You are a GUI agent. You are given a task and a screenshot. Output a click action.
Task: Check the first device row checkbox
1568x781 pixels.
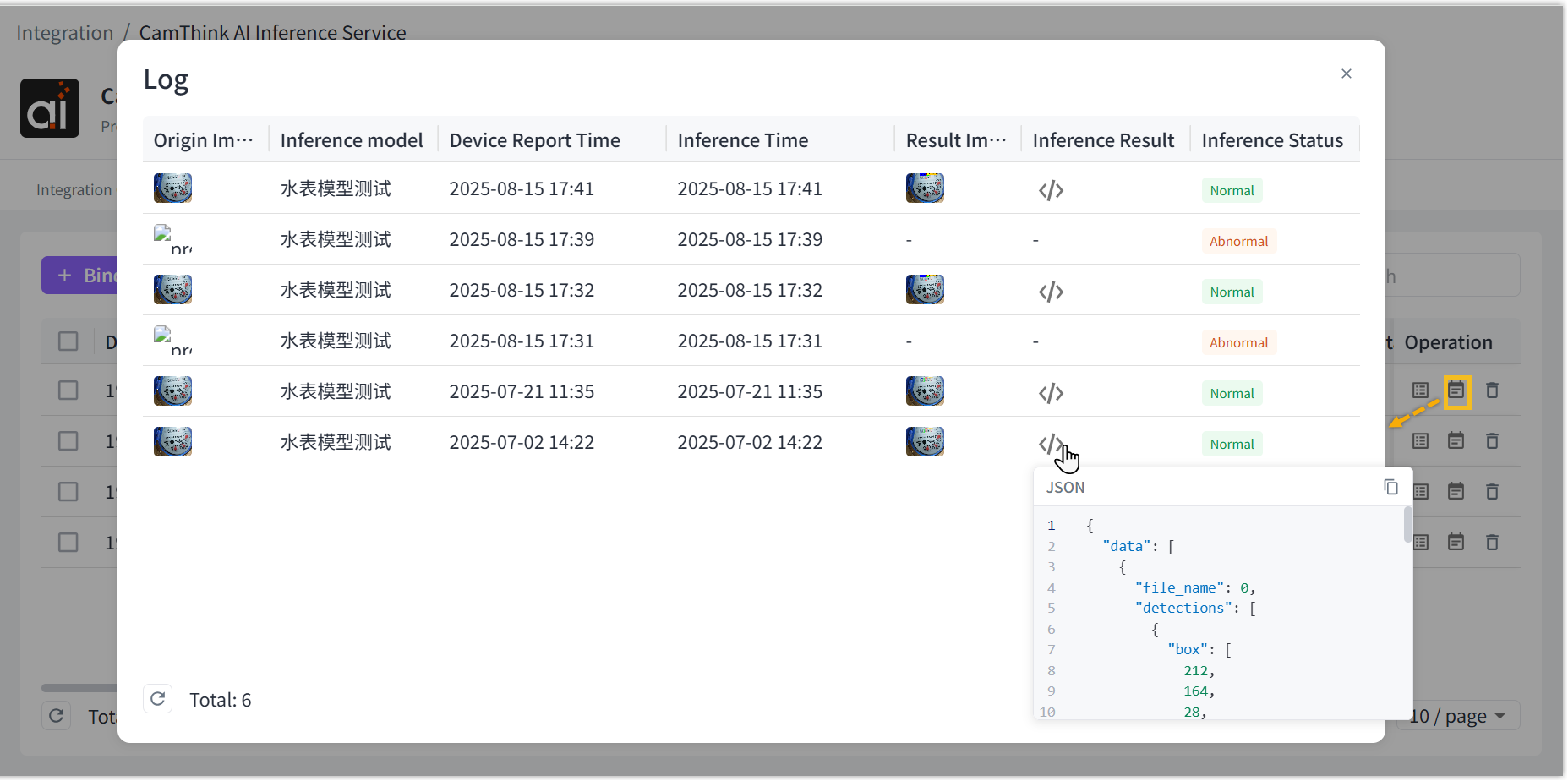(68, 390)
